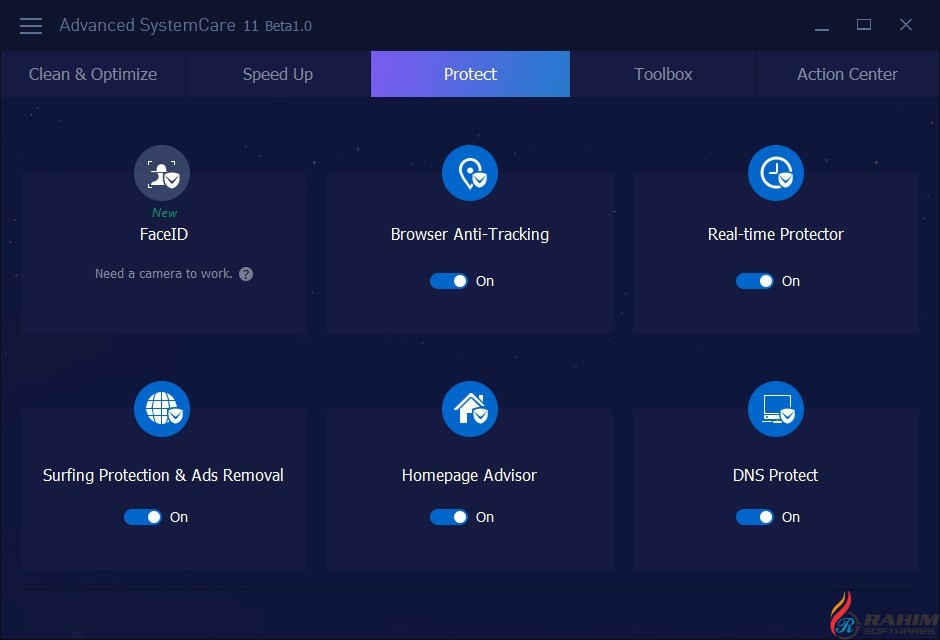
Task: Select the Protect tab
Action: click(471, 74)
